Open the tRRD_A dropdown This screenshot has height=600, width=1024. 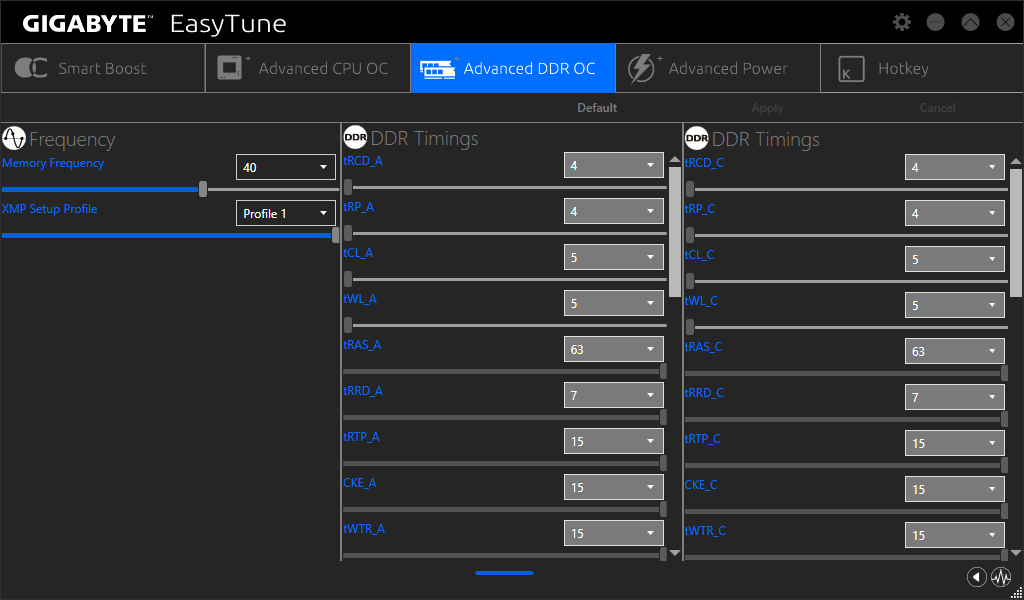[614, 395]
